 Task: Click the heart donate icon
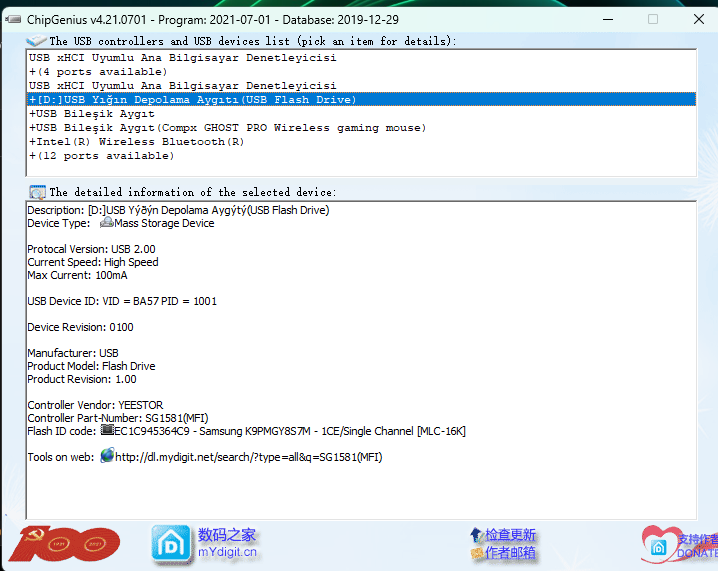coord(659,544)
